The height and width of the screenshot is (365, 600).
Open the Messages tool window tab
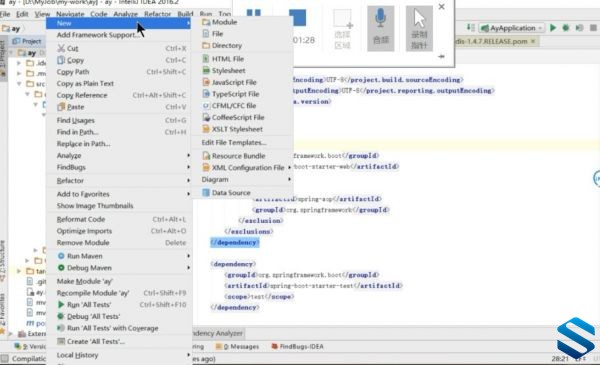click(x=237, y=347)
